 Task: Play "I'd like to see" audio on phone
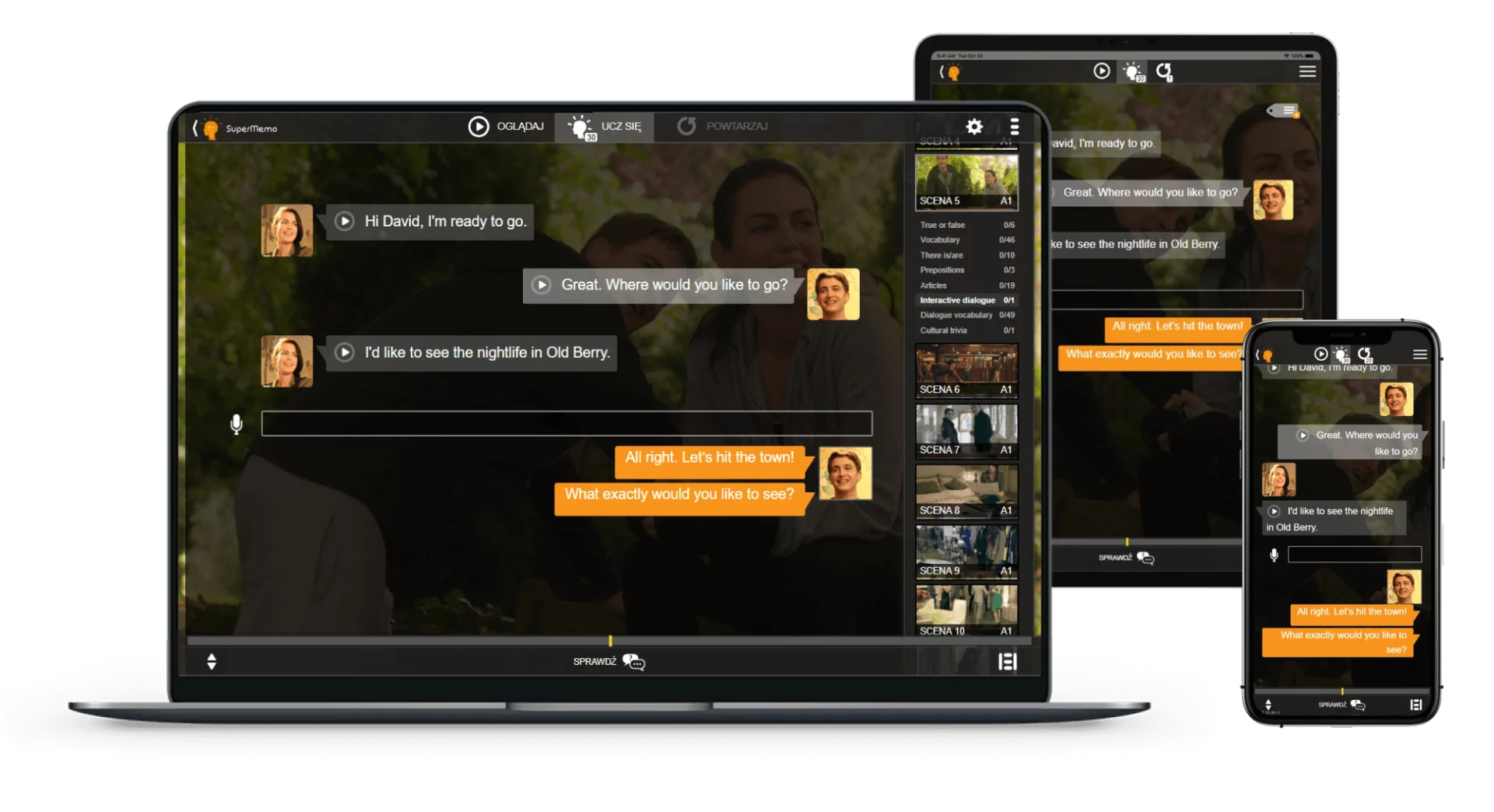[1274, 511]
